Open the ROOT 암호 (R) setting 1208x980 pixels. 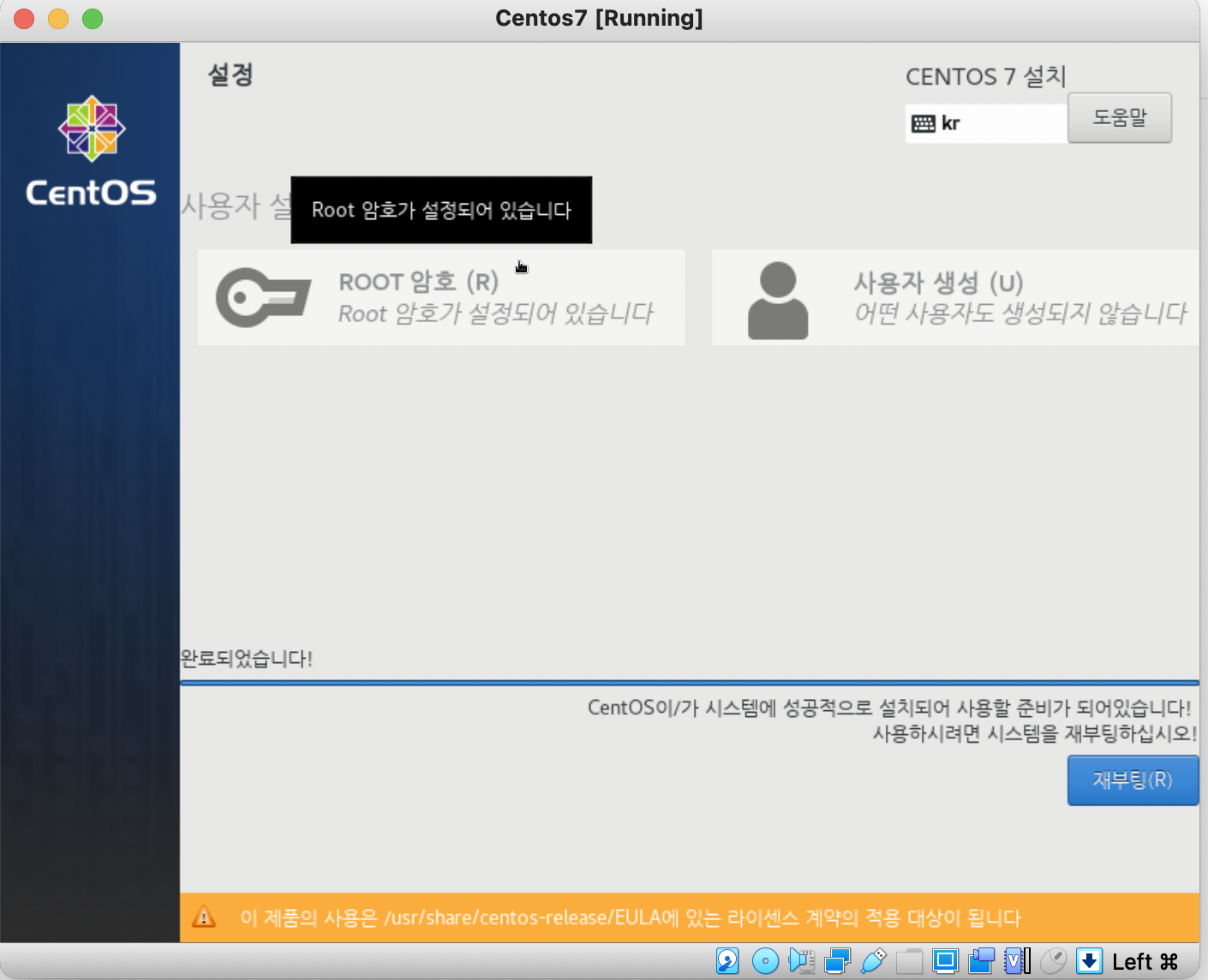click(x=441, y=297)
